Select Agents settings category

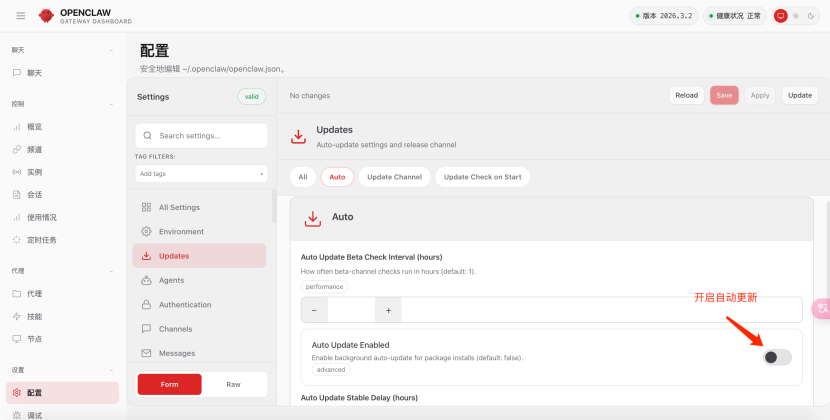(199, 280)
